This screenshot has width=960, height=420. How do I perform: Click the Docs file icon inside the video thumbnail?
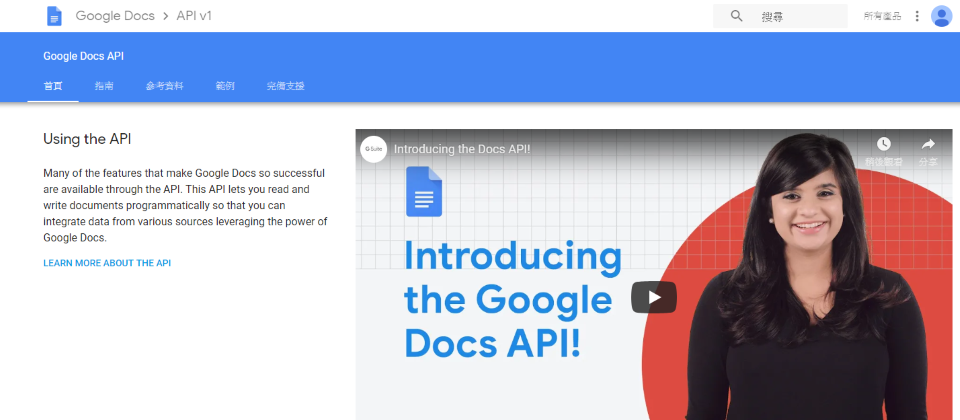424,192
